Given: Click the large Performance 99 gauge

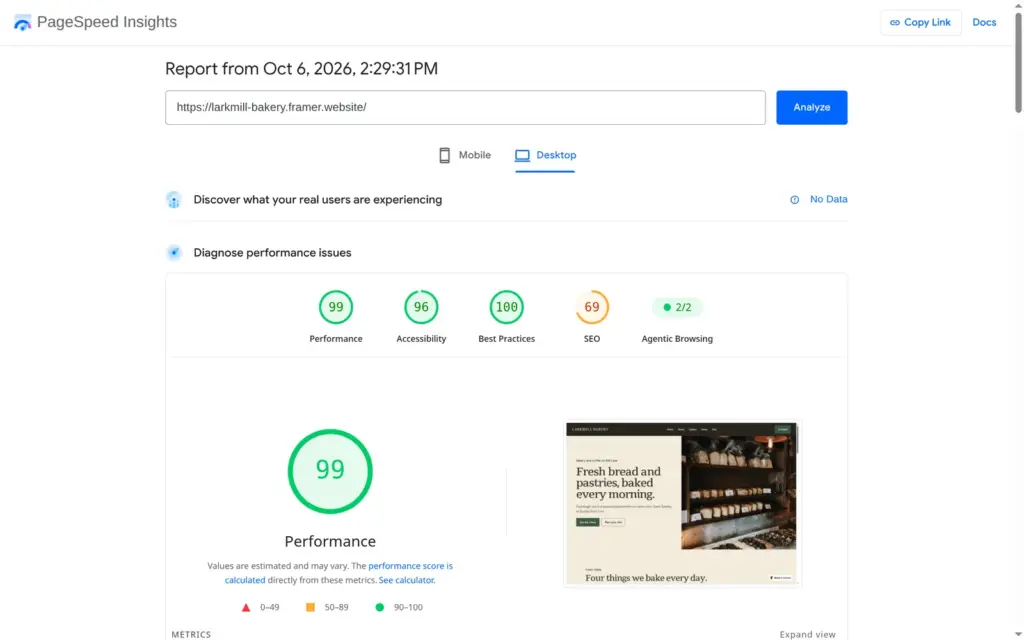Looking at the screenshot, I should 330,471.
